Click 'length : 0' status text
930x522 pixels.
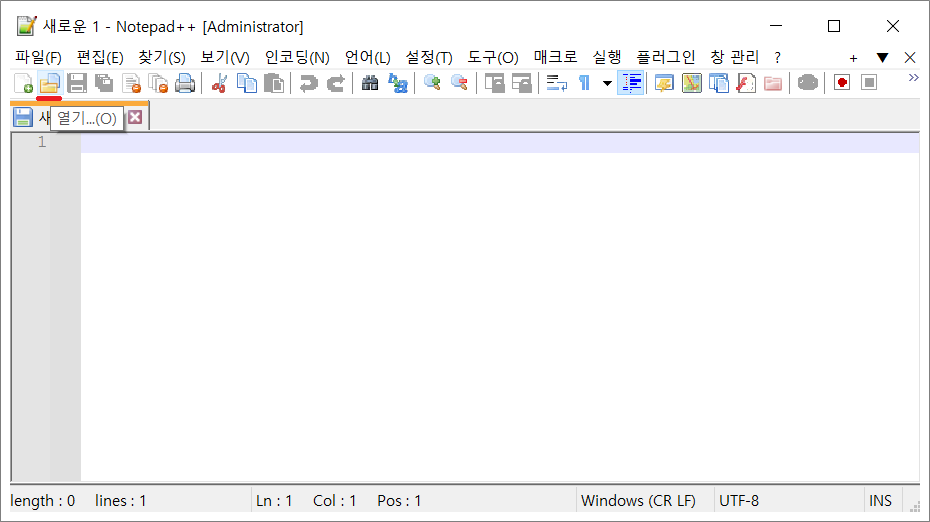[x=43, y=501]
